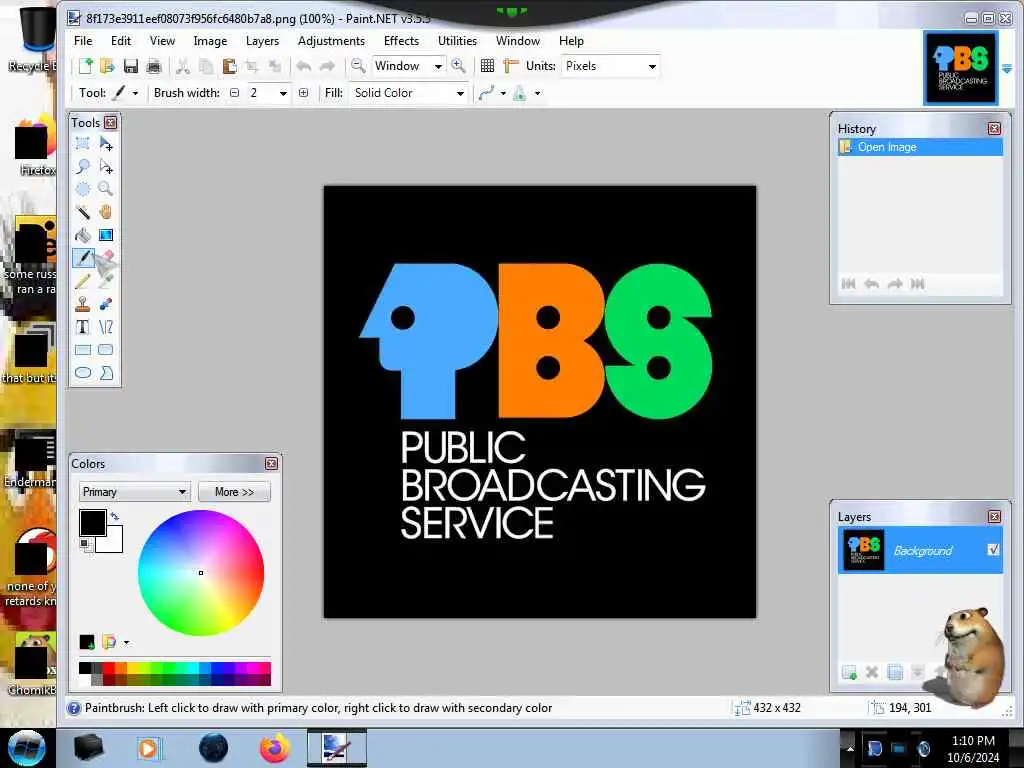Click the More >> button in Colors
The width and height of the screenshot is (1024, 768).
click(x=234, y=492)
